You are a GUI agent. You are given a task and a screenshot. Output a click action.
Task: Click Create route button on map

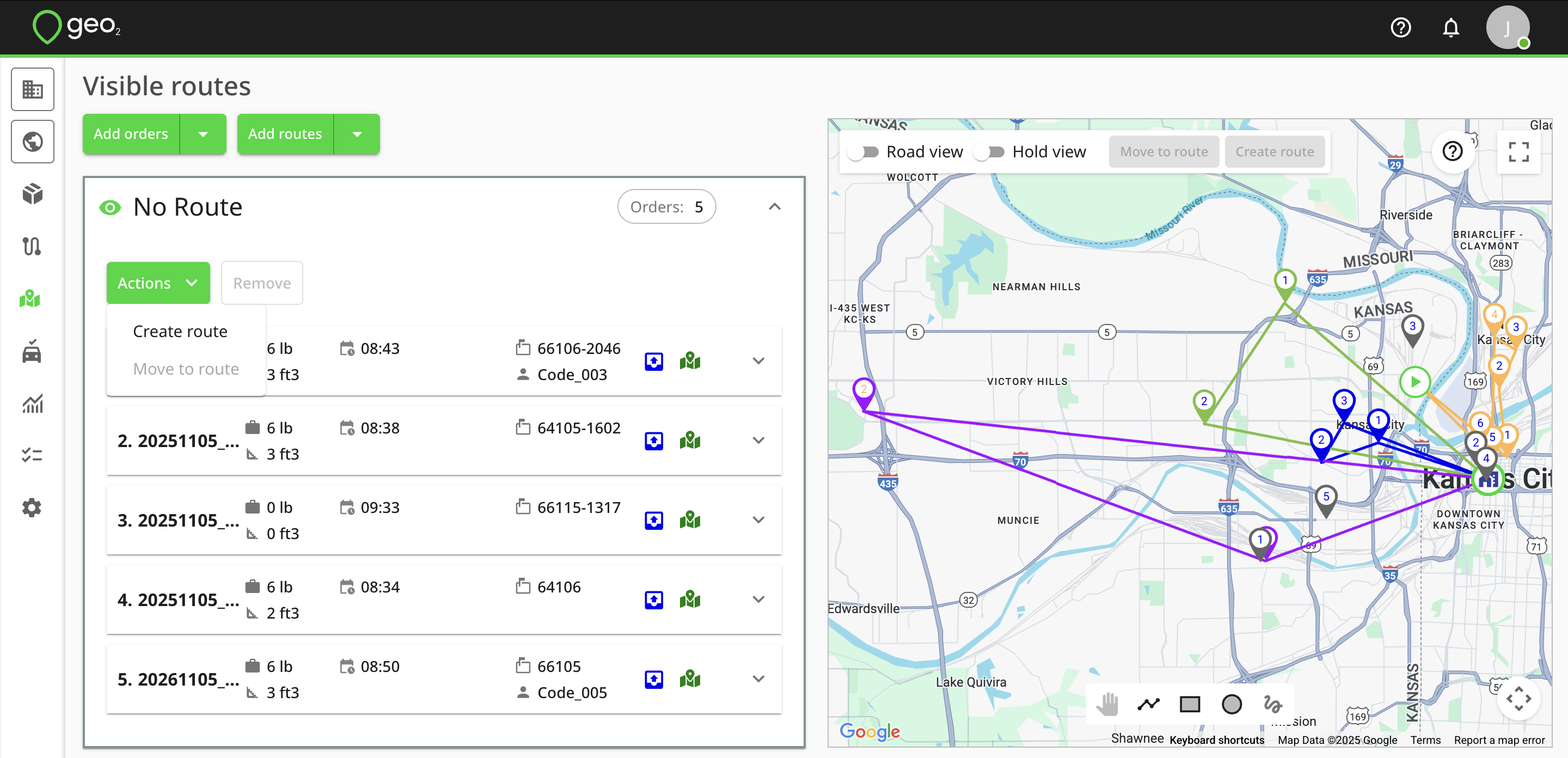coord(1275,151)
